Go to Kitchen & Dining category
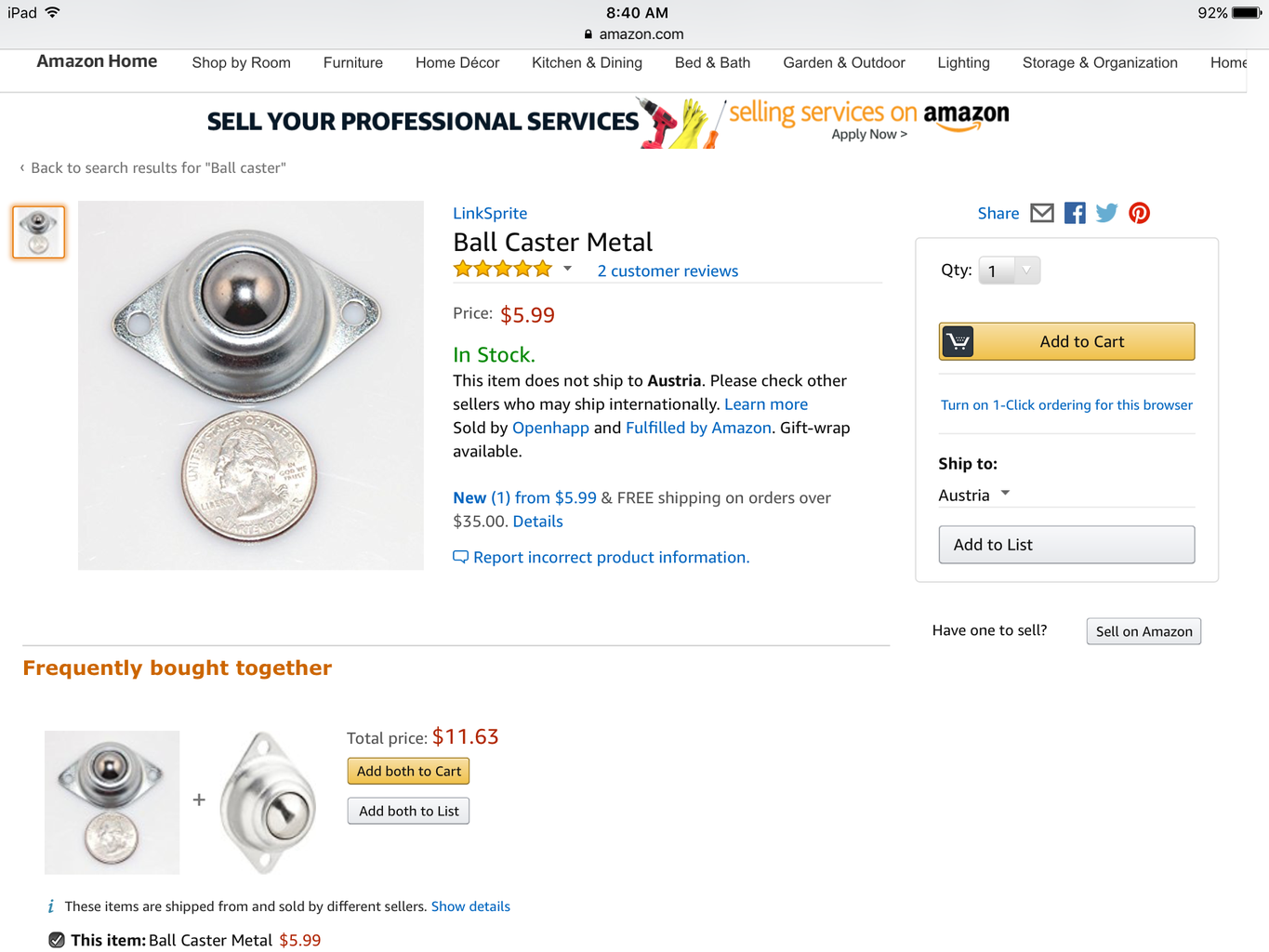 [587, 62]
